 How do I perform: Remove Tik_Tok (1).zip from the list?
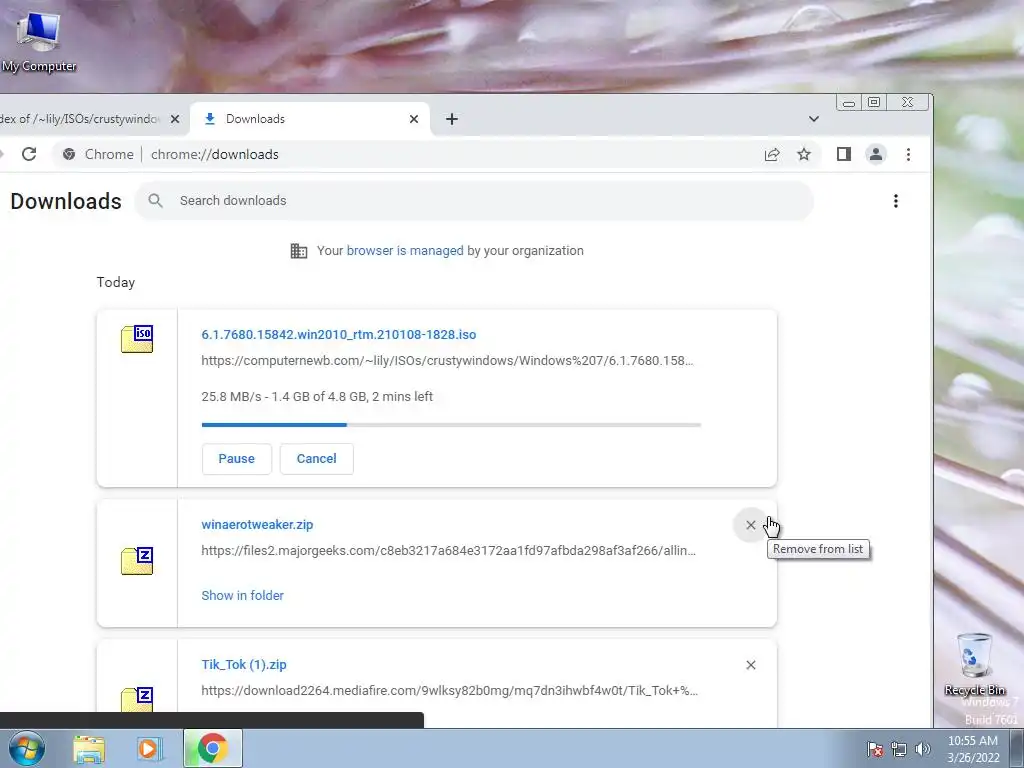click(751, 665)
